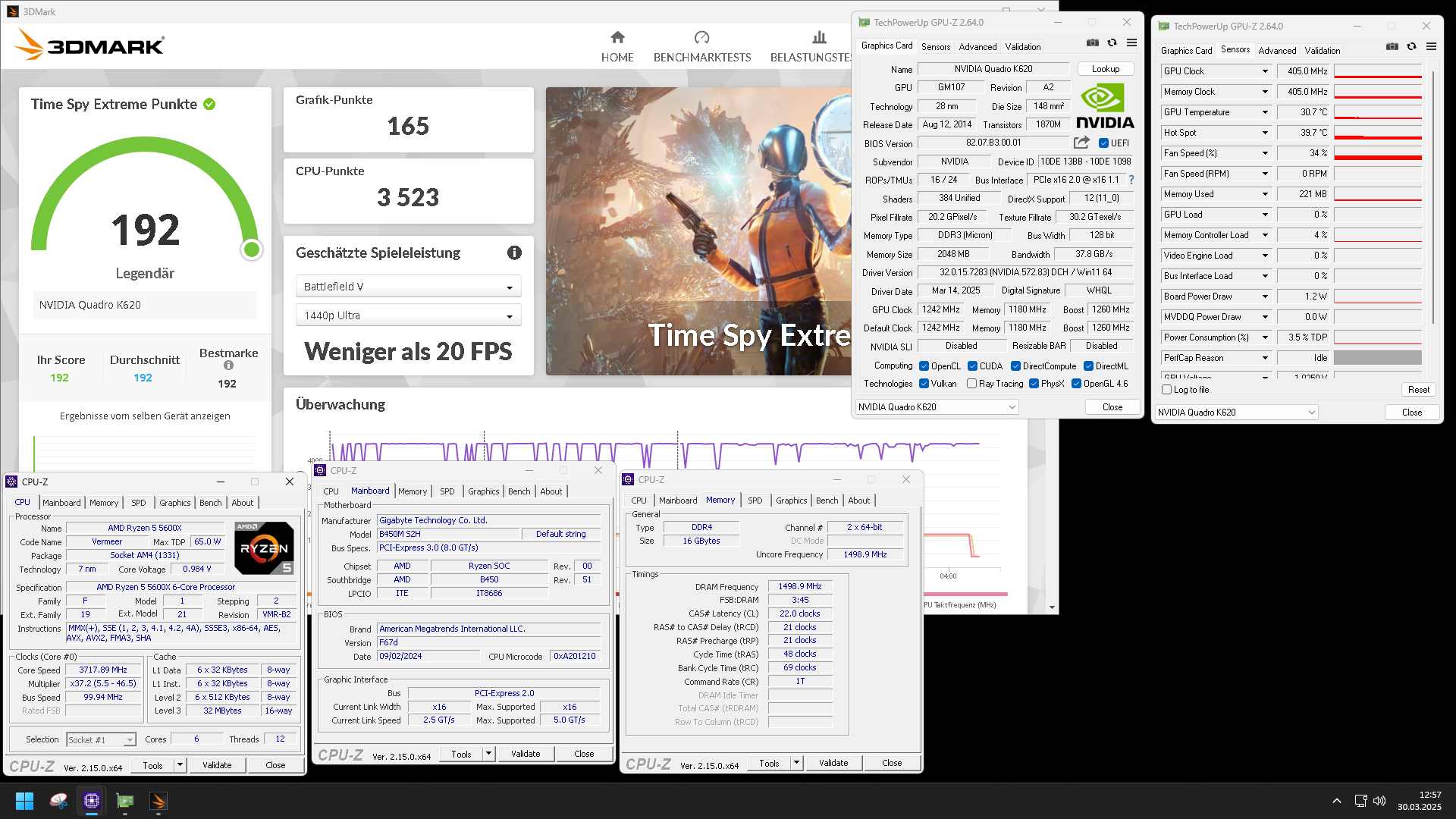Refresh the left GPU-Z Graphics Card window
The height and width of the screenshot is (819, 1456).
click(1112, 42)
